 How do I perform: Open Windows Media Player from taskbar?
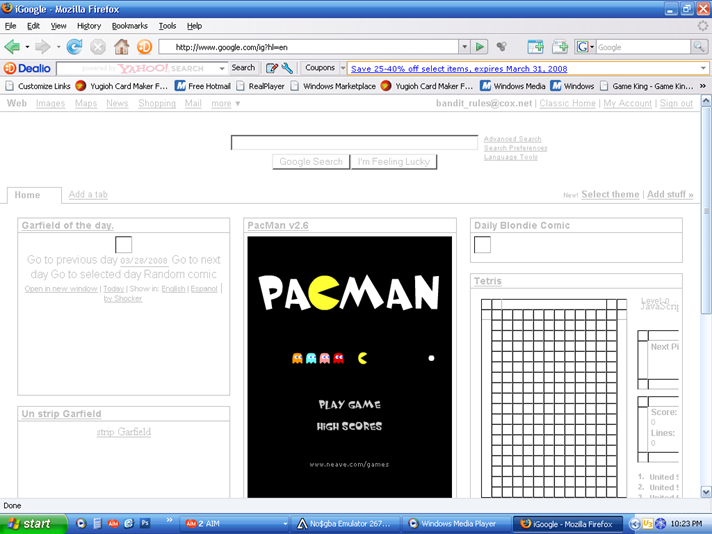(451, 523)
